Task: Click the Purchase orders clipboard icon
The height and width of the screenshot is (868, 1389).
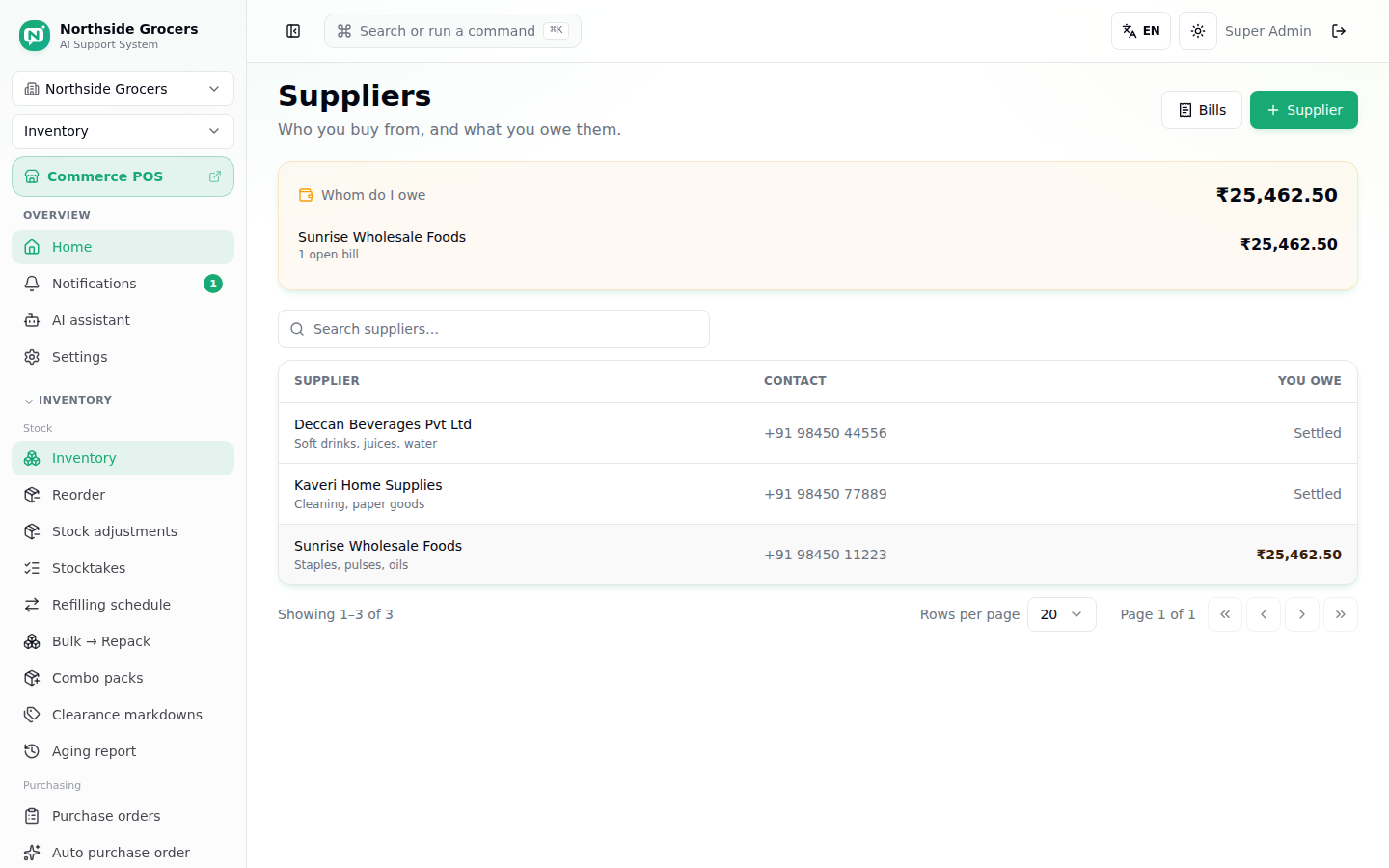Action: [32, 816]
